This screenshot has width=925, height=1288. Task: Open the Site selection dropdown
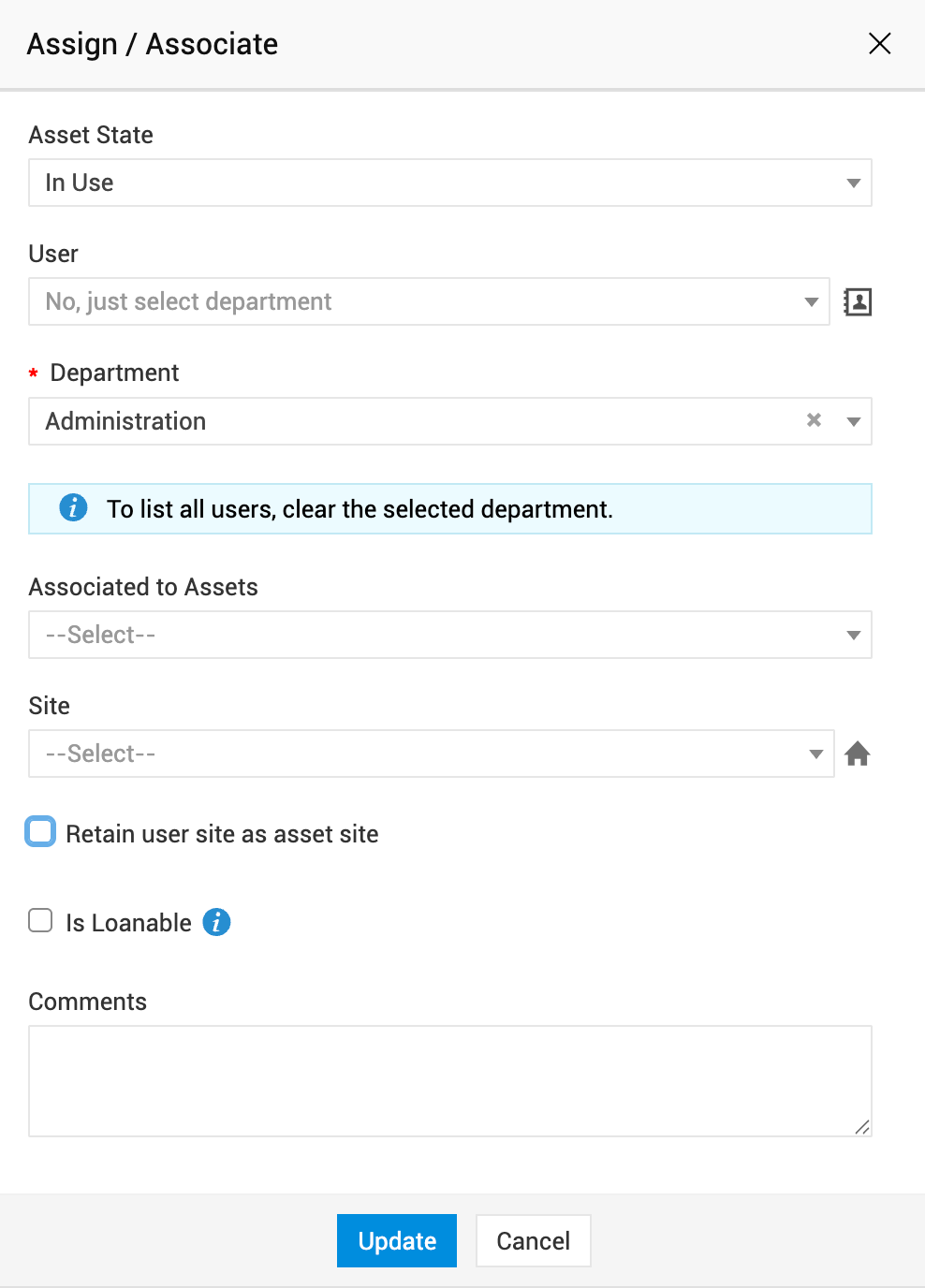pos(815,754)
